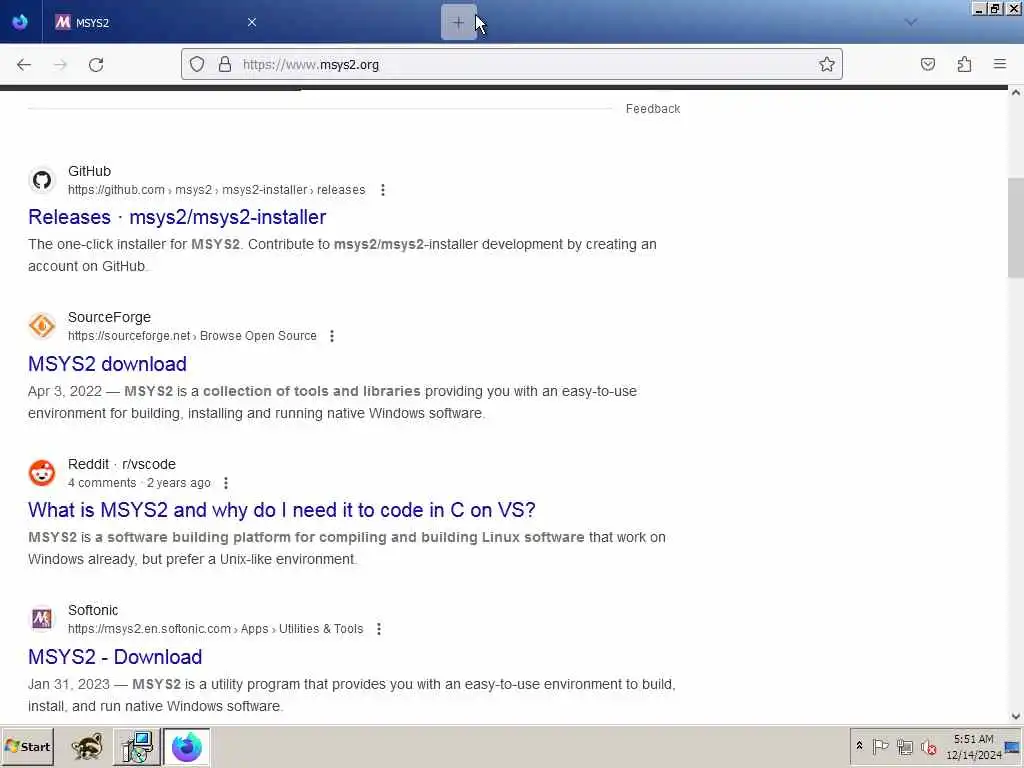Viewport: 1024px width, 768px height.
Task: Focus the URL address bar
Action: pos(511,64)
